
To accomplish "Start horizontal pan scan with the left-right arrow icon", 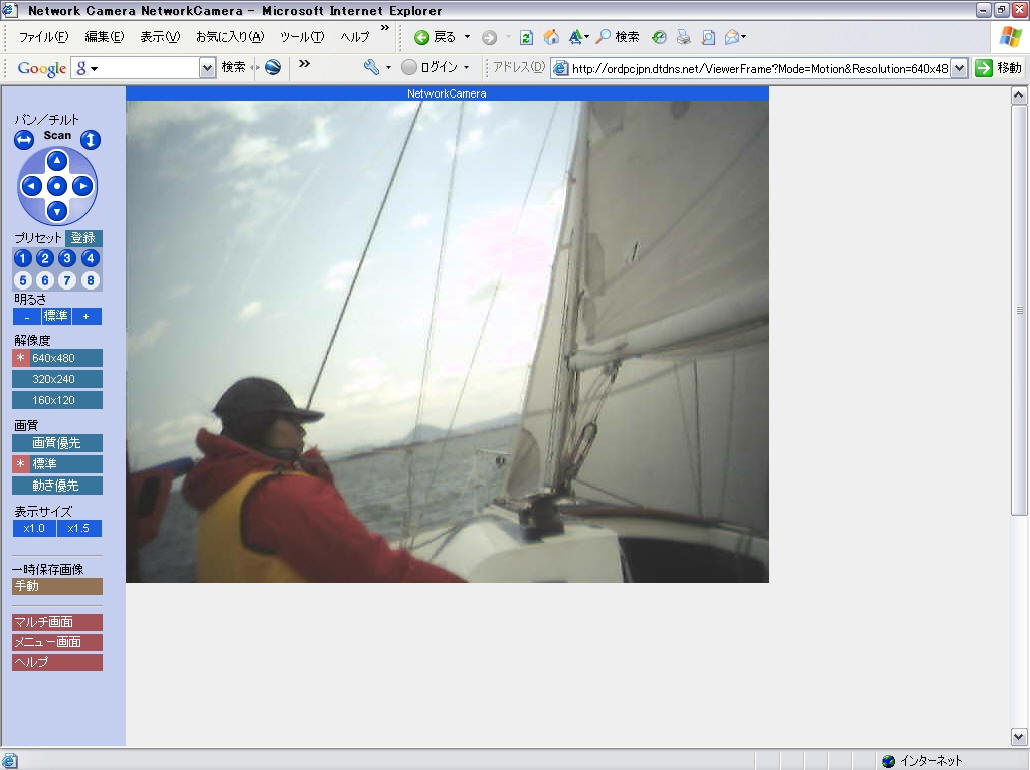I will (24, 139).
